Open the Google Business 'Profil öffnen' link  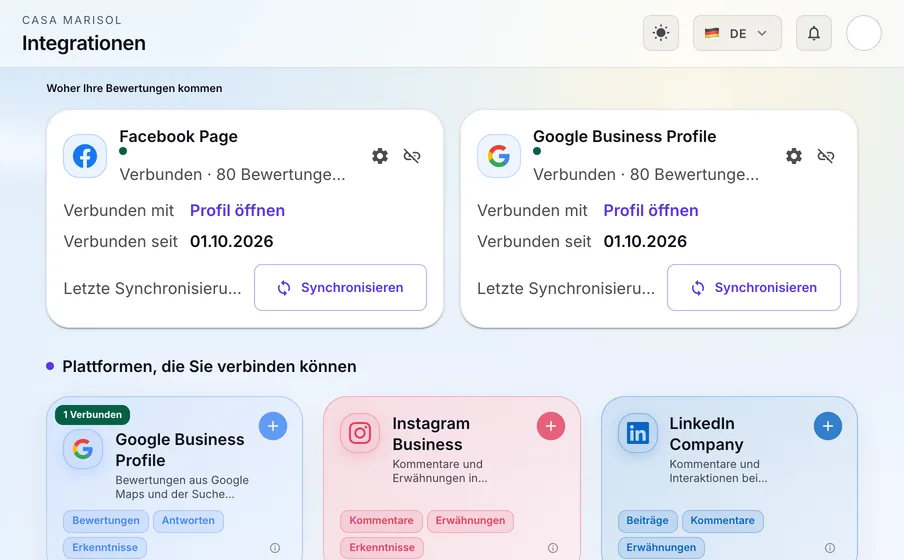point(651,211)
